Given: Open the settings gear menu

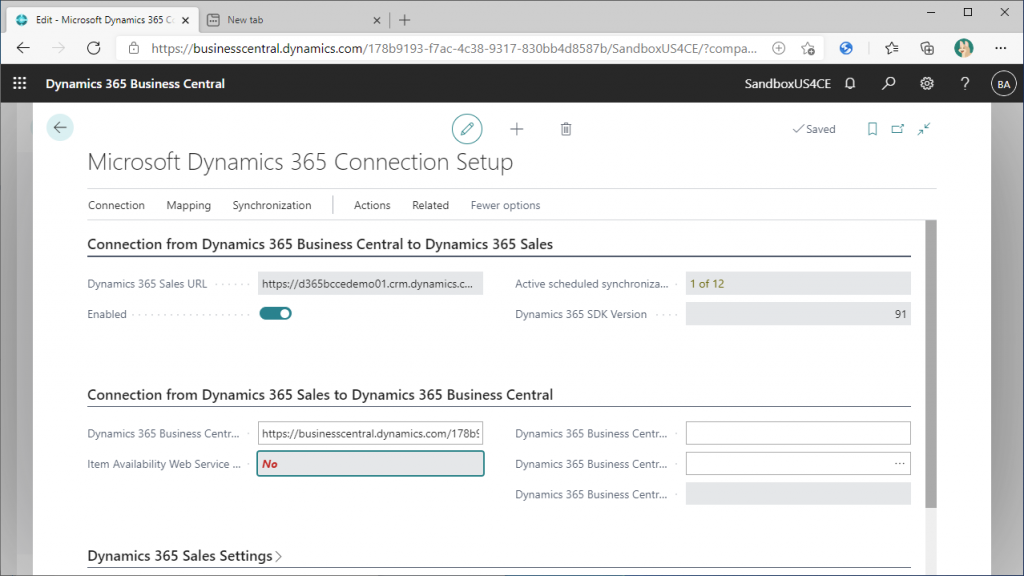Looking at the screenshot, I should click(x=927, y=84).
